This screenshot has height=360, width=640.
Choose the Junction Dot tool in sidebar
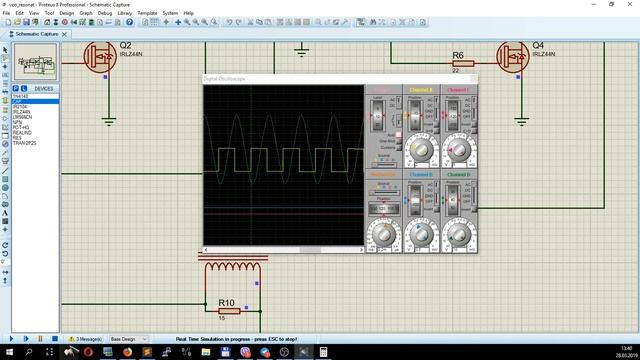(x=5, y=67)
